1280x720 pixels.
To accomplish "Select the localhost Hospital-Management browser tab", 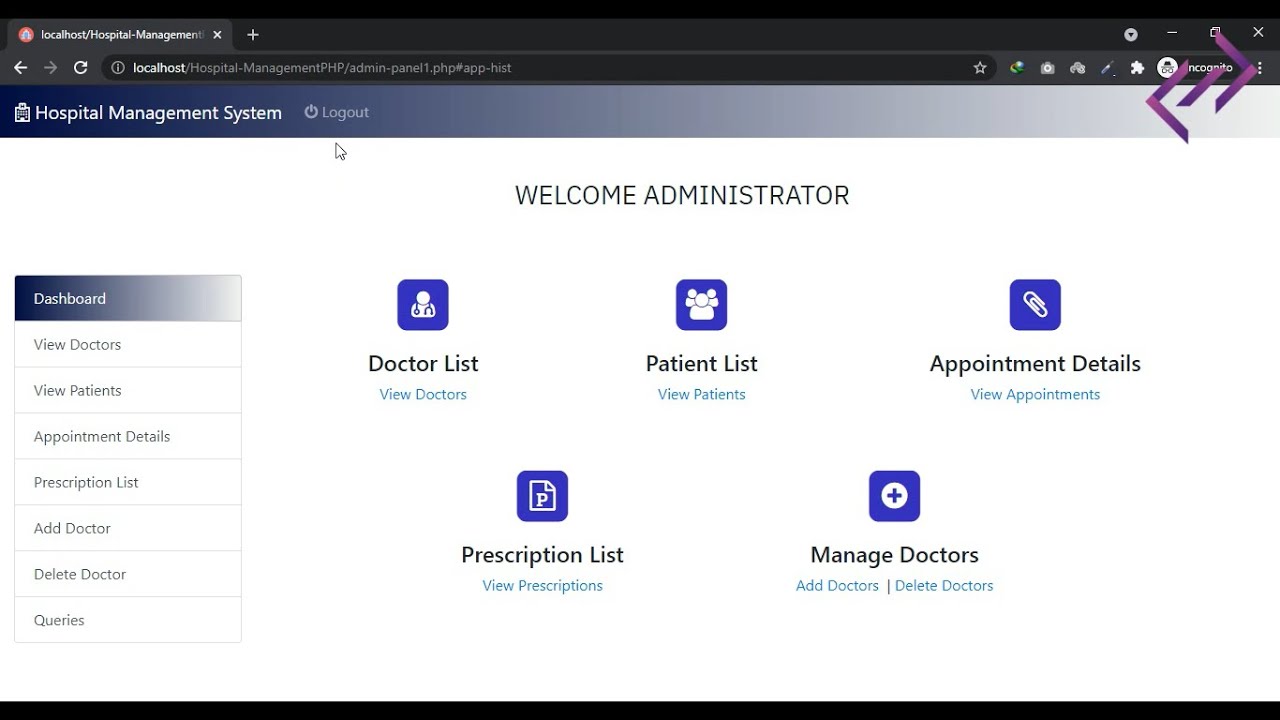I will 120,35.
